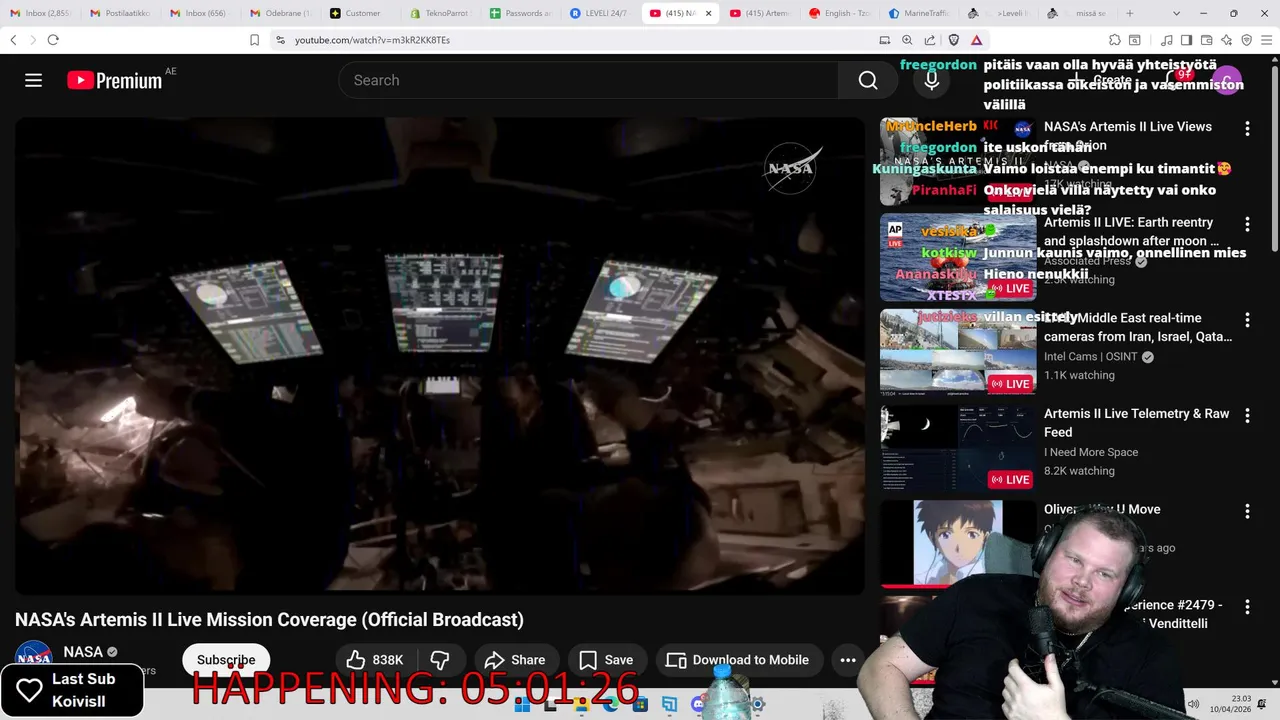Open site settings icon left of URL
Viewport: 1280px width, 720px height.
tap(281, 40)
